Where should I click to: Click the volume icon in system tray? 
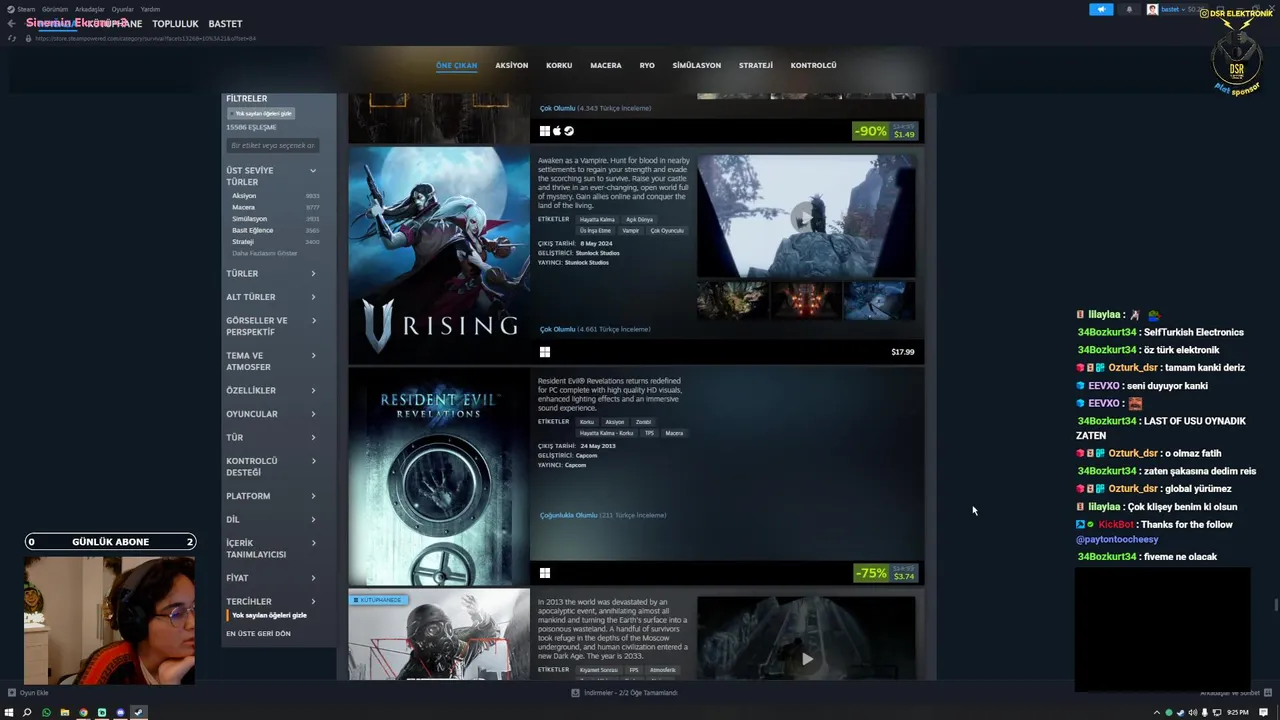tap(1193, 712)
